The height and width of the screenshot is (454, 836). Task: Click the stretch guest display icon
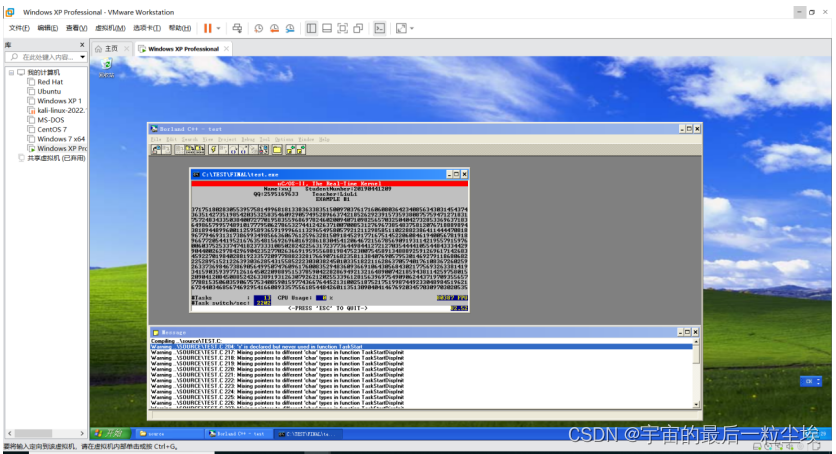(401, 28)
